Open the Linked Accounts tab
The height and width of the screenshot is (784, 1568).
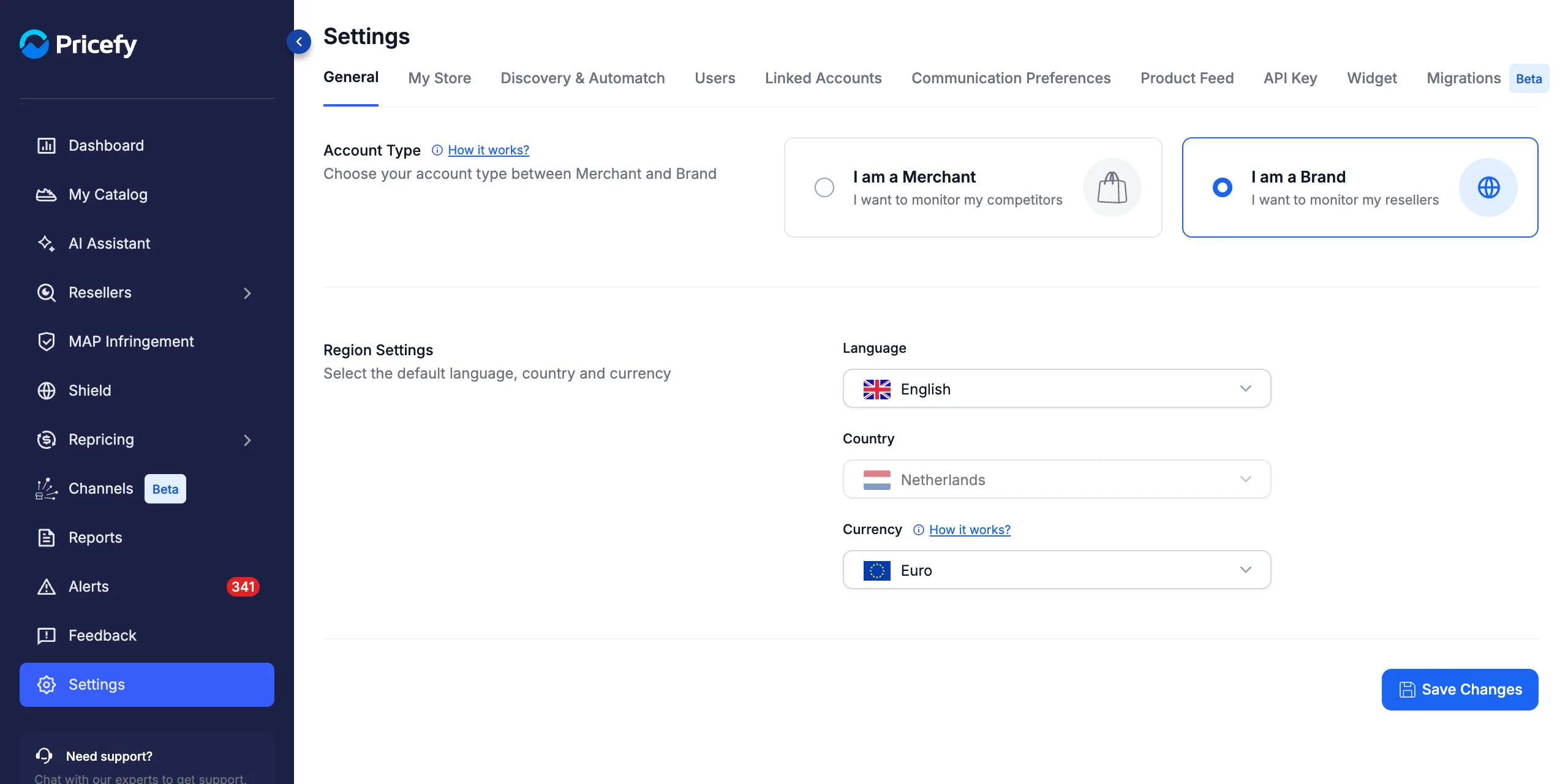pyautogui.click(x=823, y=78)
